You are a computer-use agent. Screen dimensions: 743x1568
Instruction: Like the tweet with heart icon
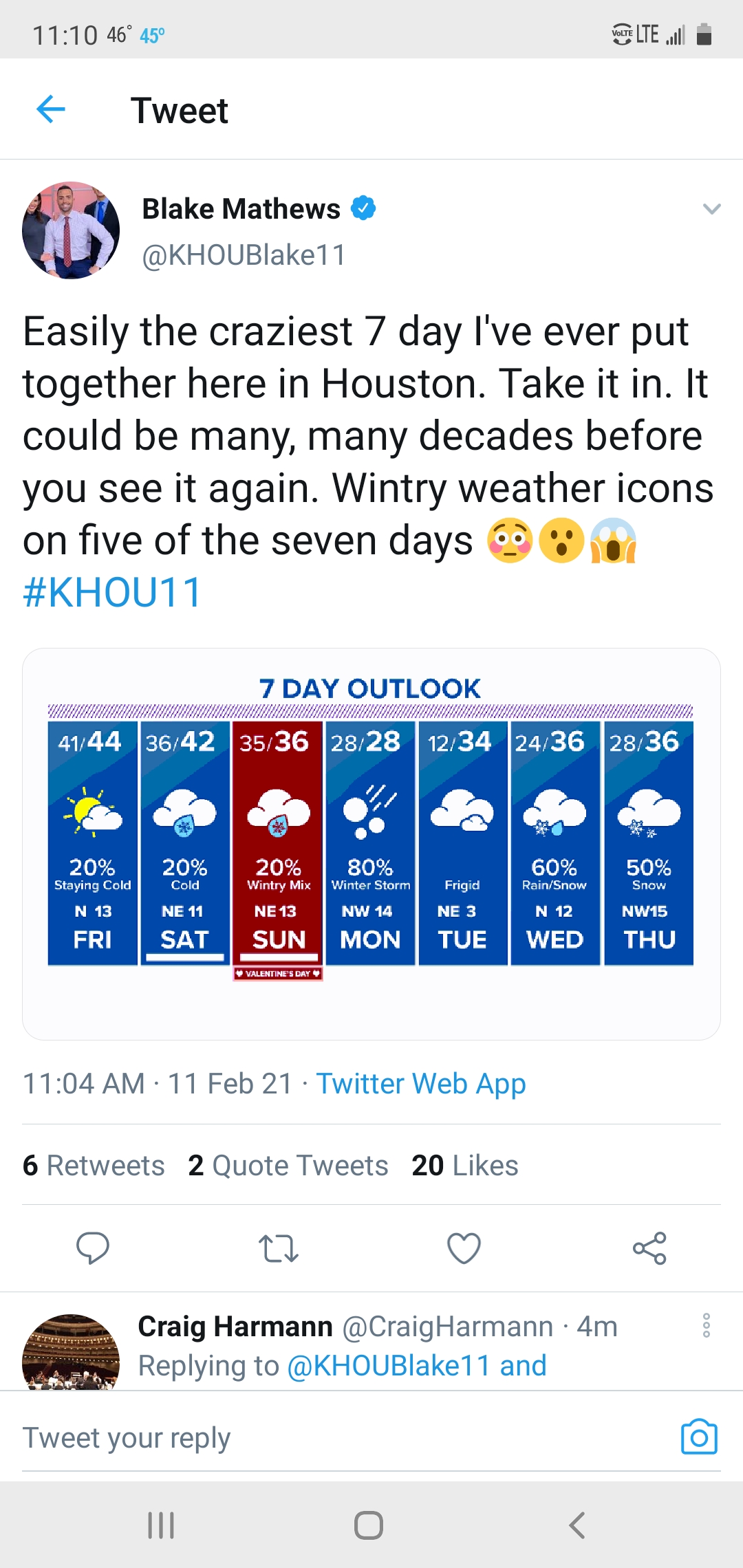[x=464, y=1248]
